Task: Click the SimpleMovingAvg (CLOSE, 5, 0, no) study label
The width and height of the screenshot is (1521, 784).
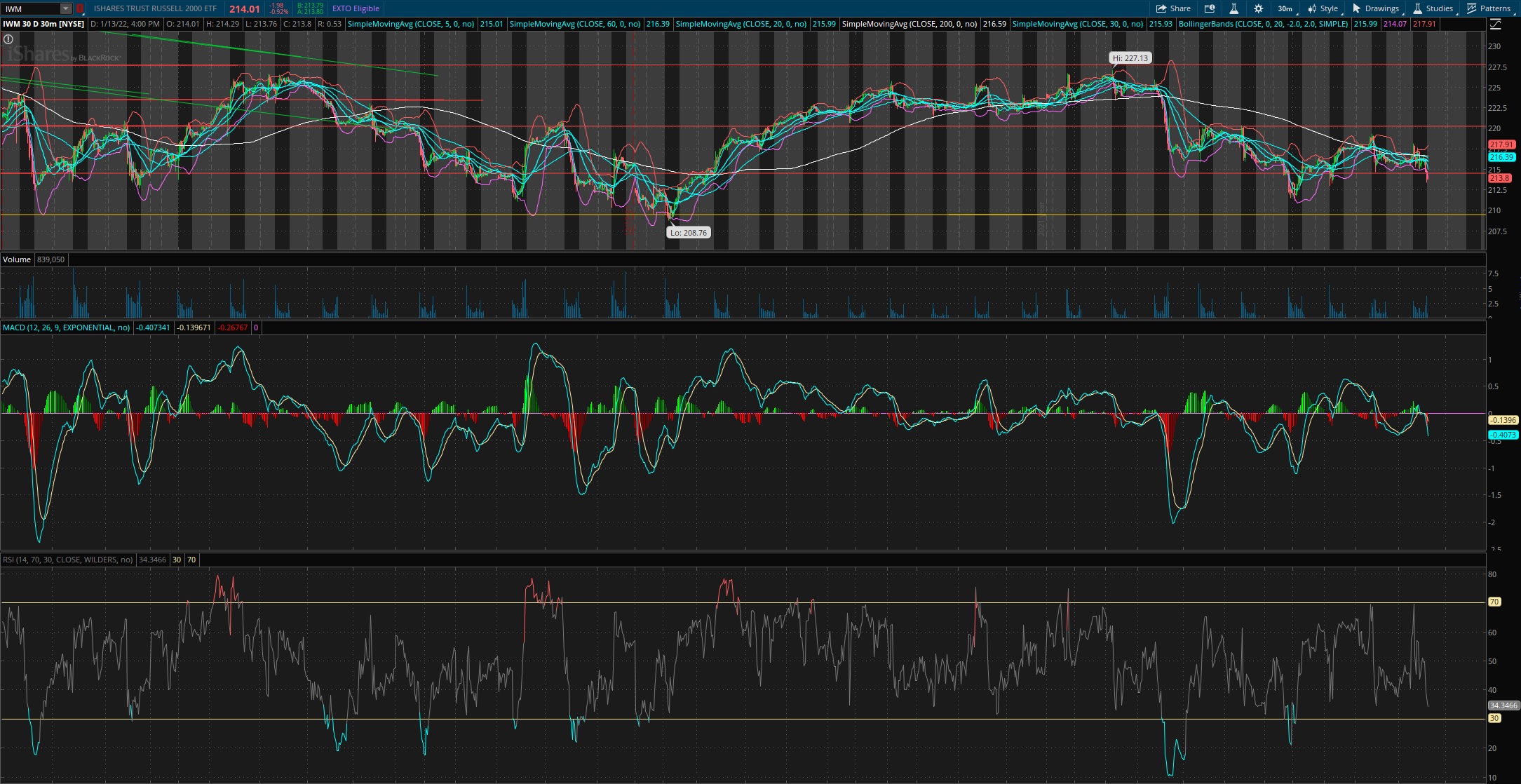Action: (x=411, y=24)
